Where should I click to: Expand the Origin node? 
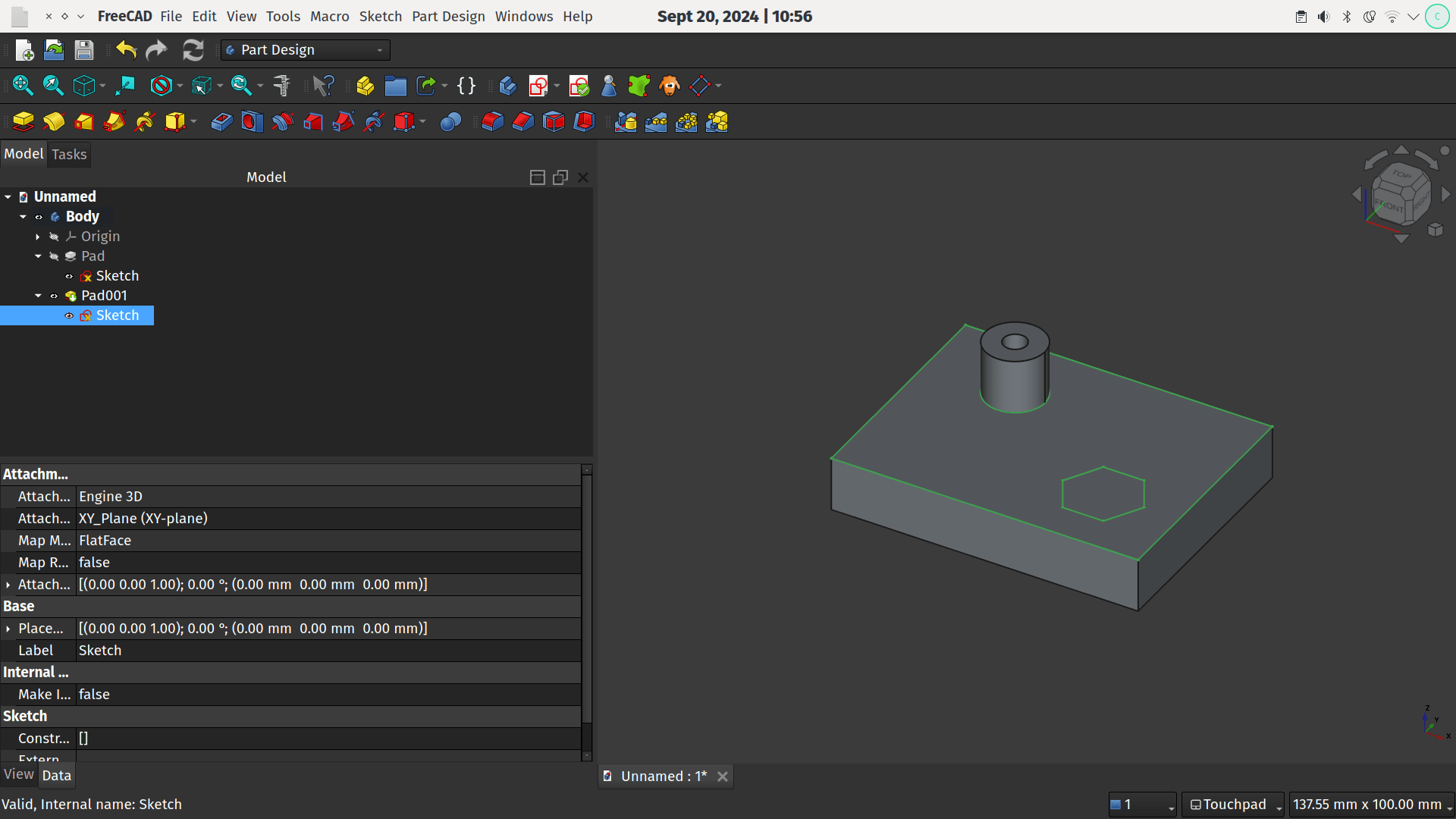click(38, 237)
